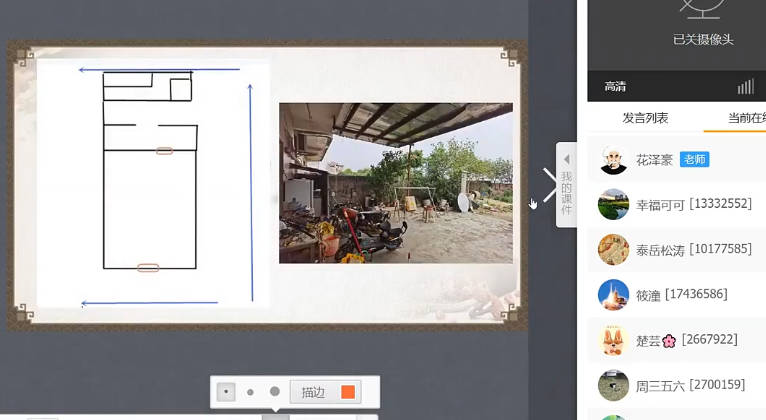Open the 高清 video quality selector
766x420 pixels.
(615, 87)
